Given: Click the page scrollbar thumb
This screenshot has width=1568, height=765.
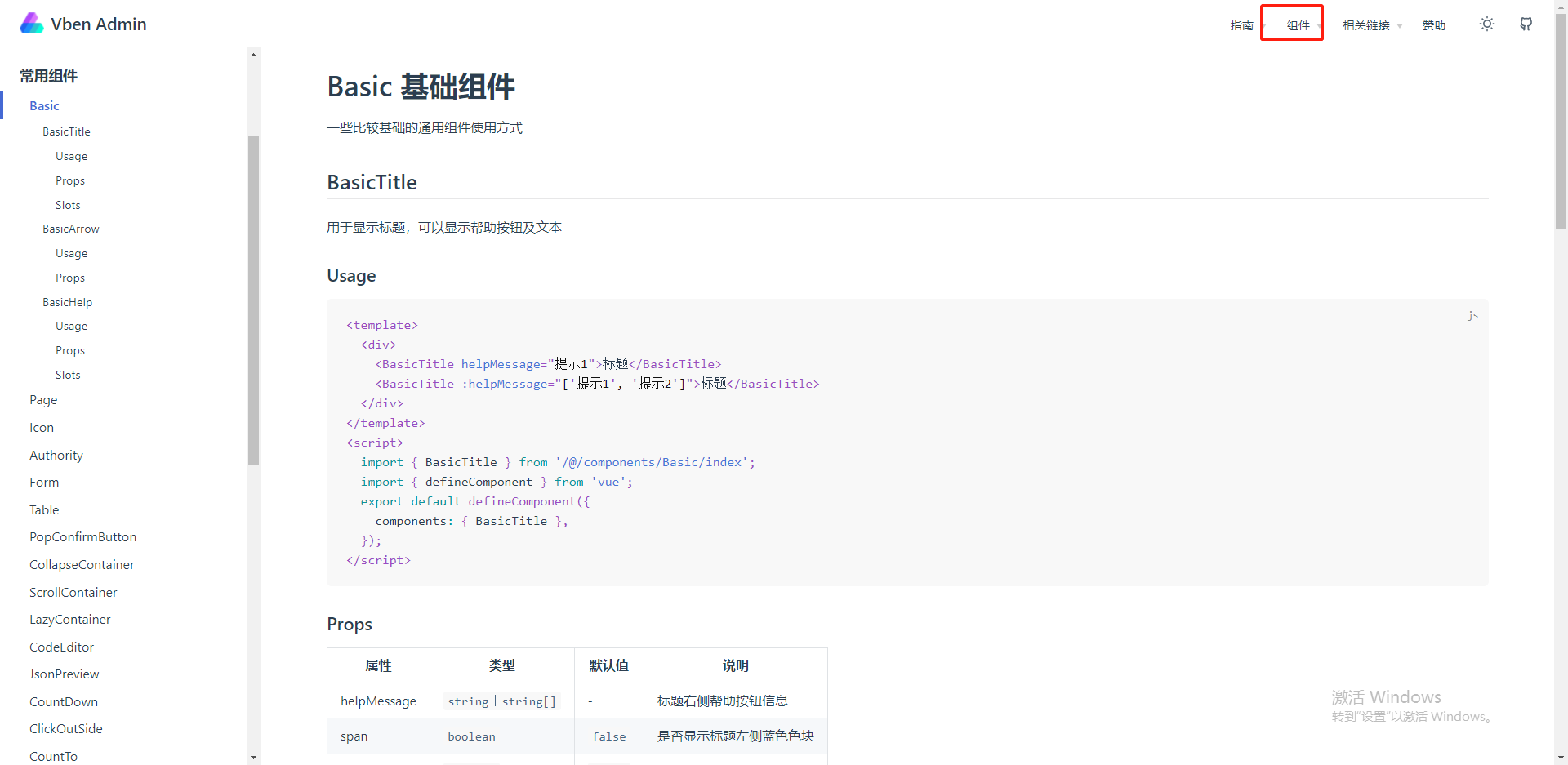Looking at the screenshot, I should pyautogui.click(x=1561, y=121).
